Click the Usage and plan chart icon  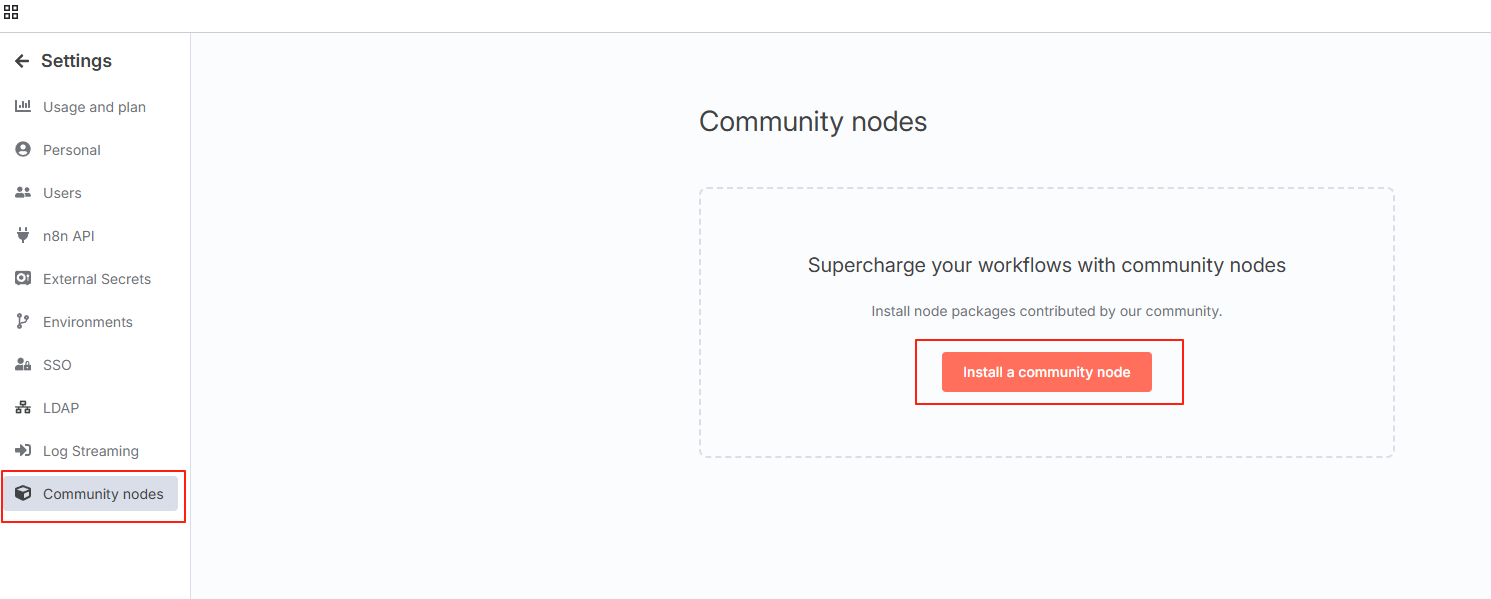[x=23, y=106]
